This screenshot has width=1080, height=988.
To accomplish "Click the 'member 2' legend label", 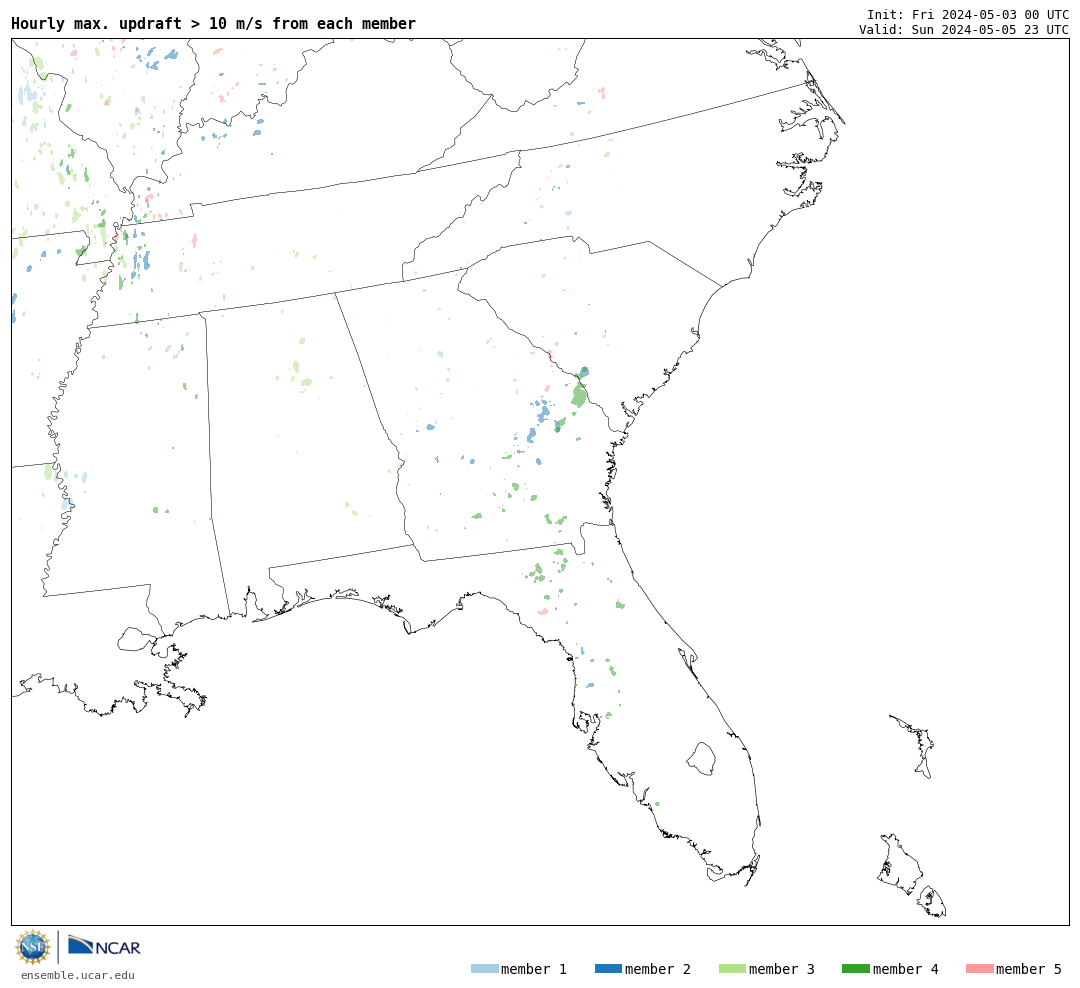I will pos(658,969).
